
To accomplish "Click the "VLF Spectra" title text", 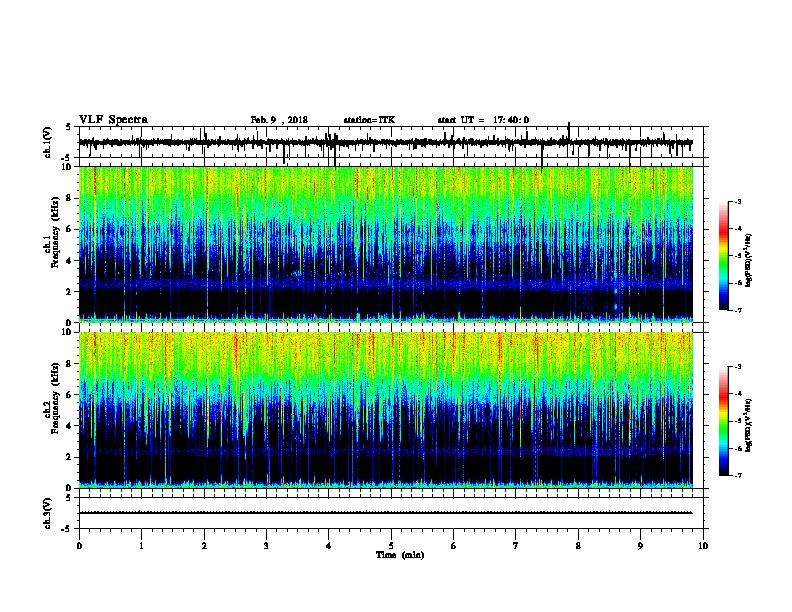I will [x=113, y=120].
